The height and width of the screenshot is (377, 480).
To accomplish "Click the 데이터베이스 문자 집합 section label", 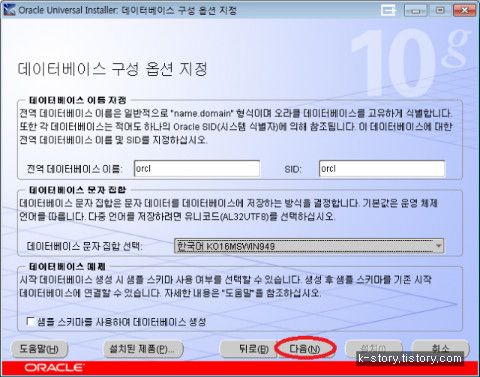I will [77, 190].
